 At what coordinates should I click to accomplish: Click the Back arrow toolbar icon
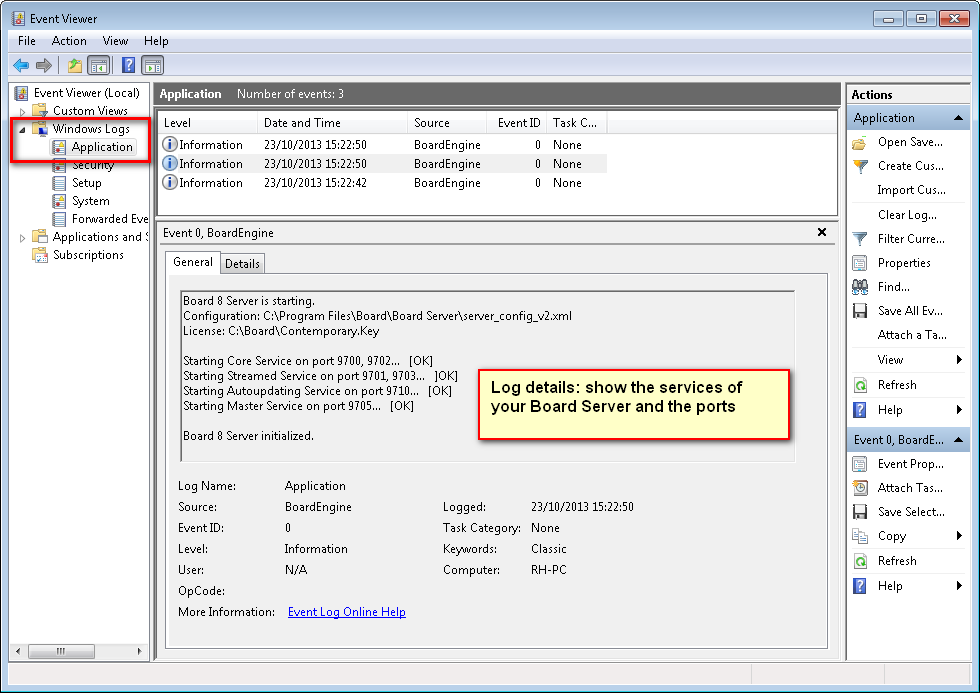pyautogui.click(x=21, y=65)
